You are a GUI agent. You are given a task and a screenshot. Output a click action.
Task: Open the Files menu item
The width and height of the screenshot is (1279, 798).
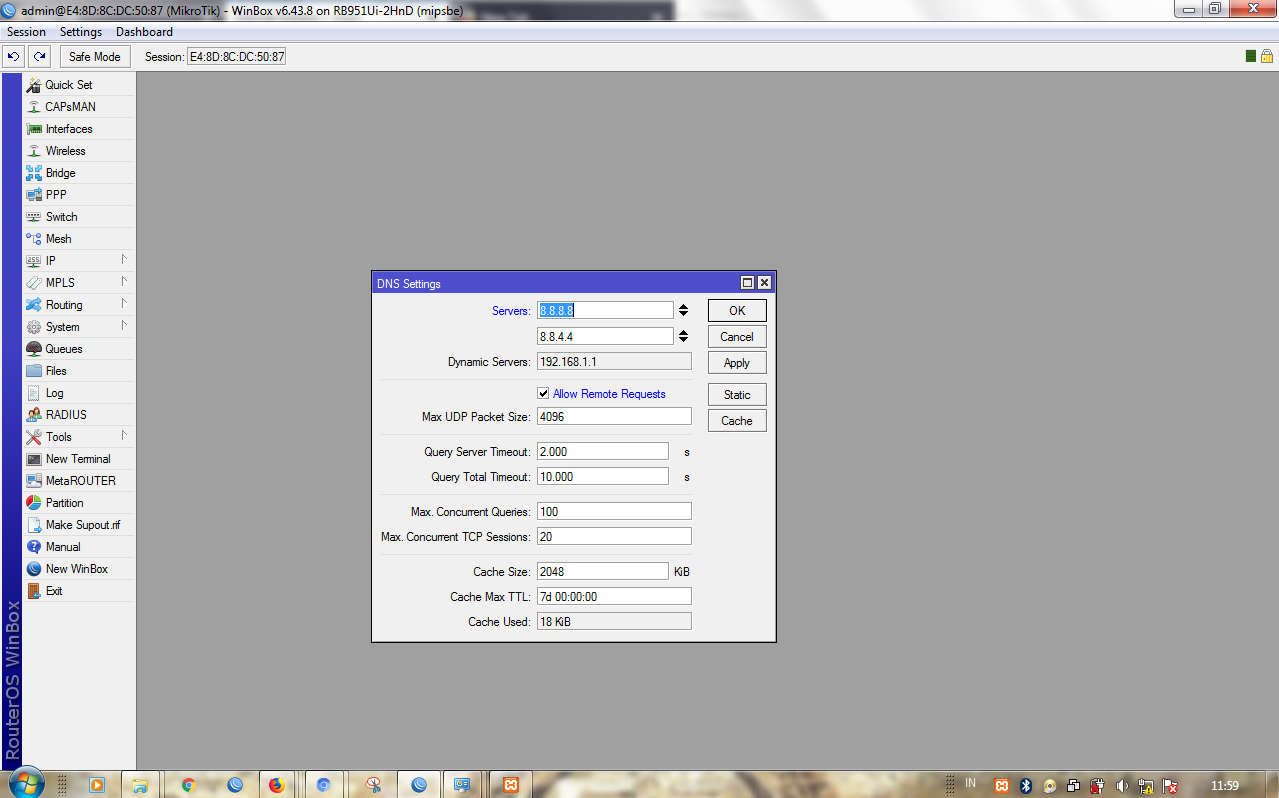(x=79, y=371)
